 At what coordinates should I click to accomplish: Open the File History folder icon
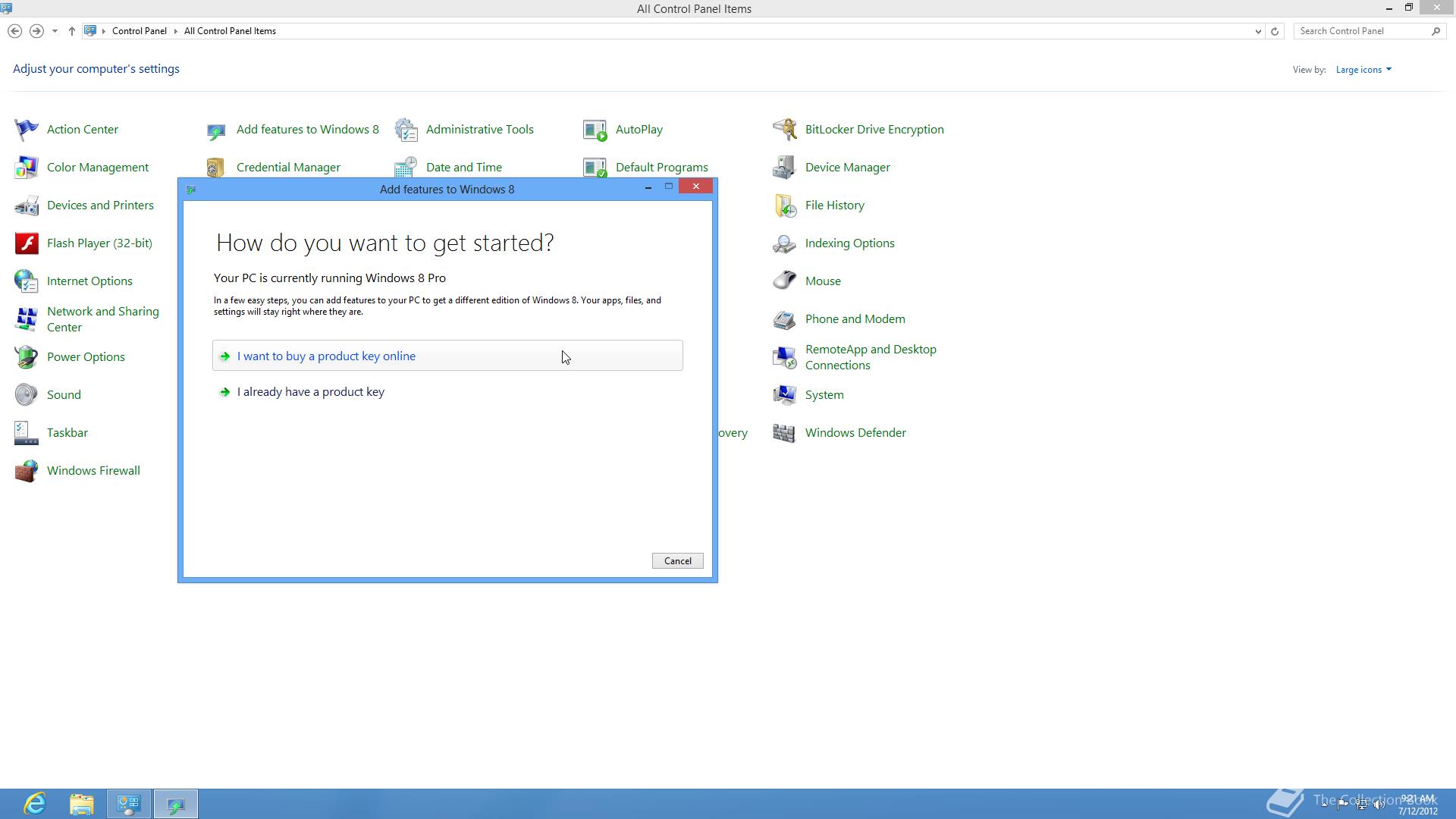pyautogui.click(x=785, y=206)
